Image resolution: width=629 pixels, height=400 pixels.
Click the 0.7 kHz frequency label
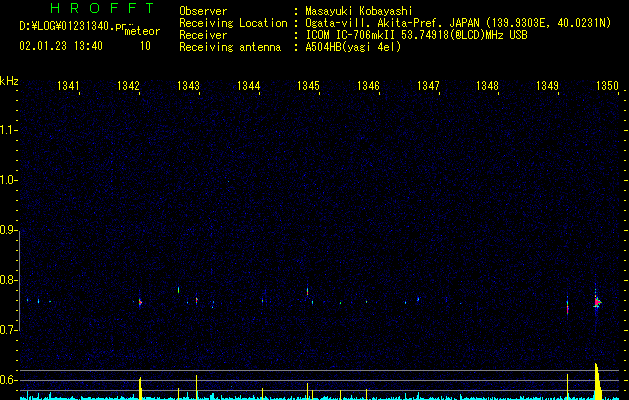point(8,330)
